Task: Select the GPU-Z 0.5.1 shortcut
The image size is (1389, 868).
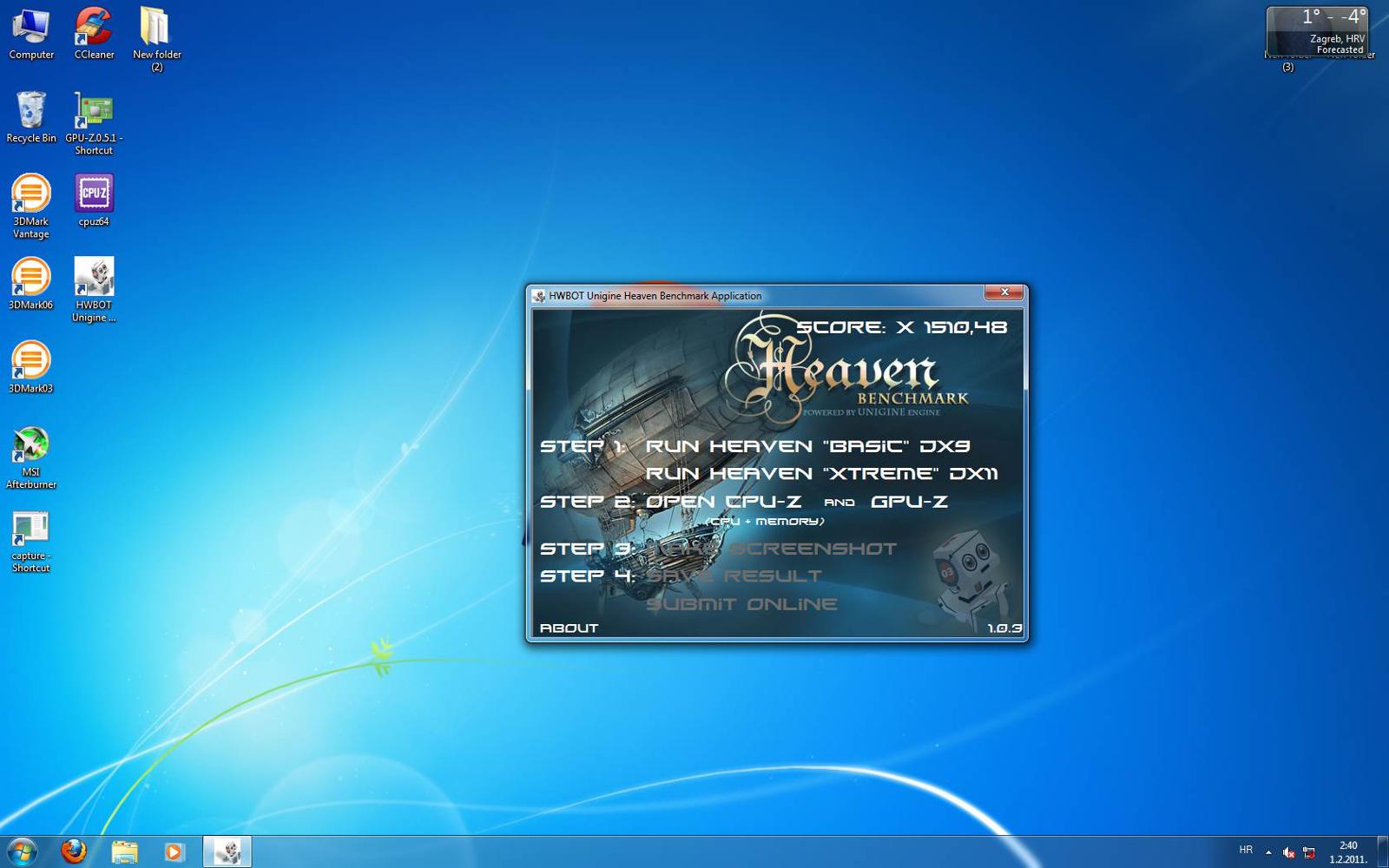Action: point(94,123)
